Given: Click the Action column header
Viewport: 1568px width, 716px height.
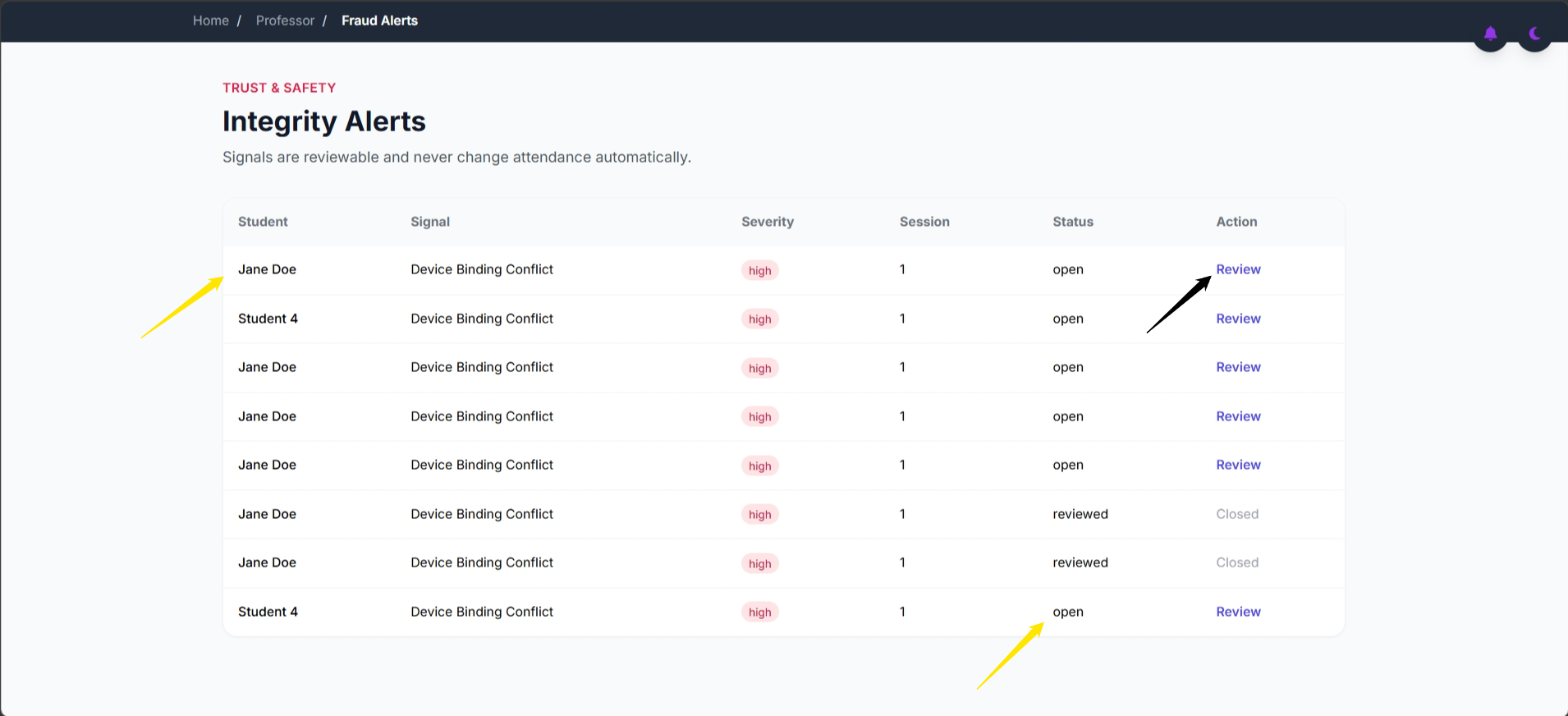Looking at the screenshot, I should pos(1236,222).
